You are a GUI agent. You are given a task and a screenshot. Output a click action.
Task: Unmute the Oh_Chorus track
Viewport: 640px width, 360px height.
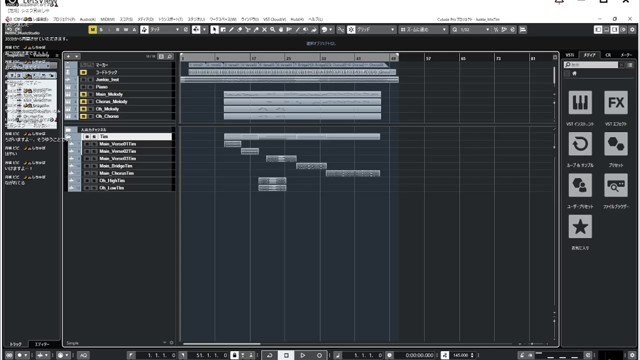[83, 116]
